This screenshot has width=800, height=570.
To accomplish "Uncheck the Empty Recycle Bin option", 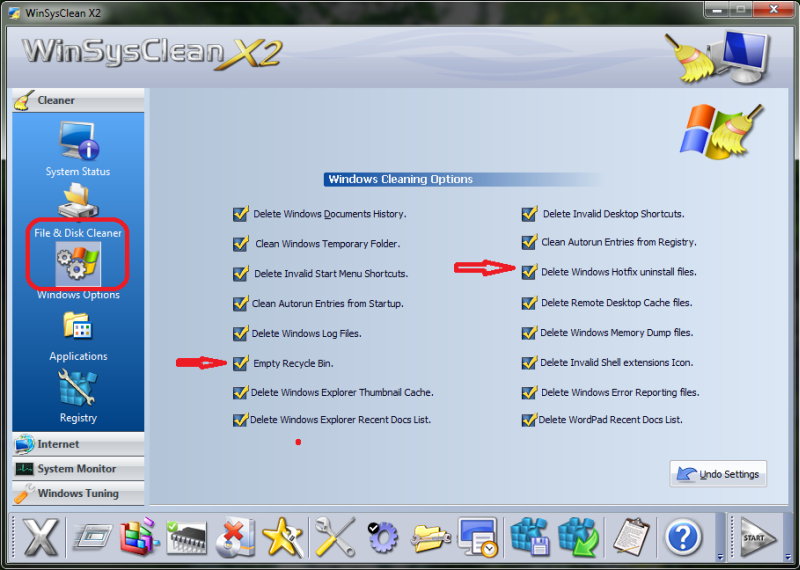I will pyautogui.click(x=240, y=363).
